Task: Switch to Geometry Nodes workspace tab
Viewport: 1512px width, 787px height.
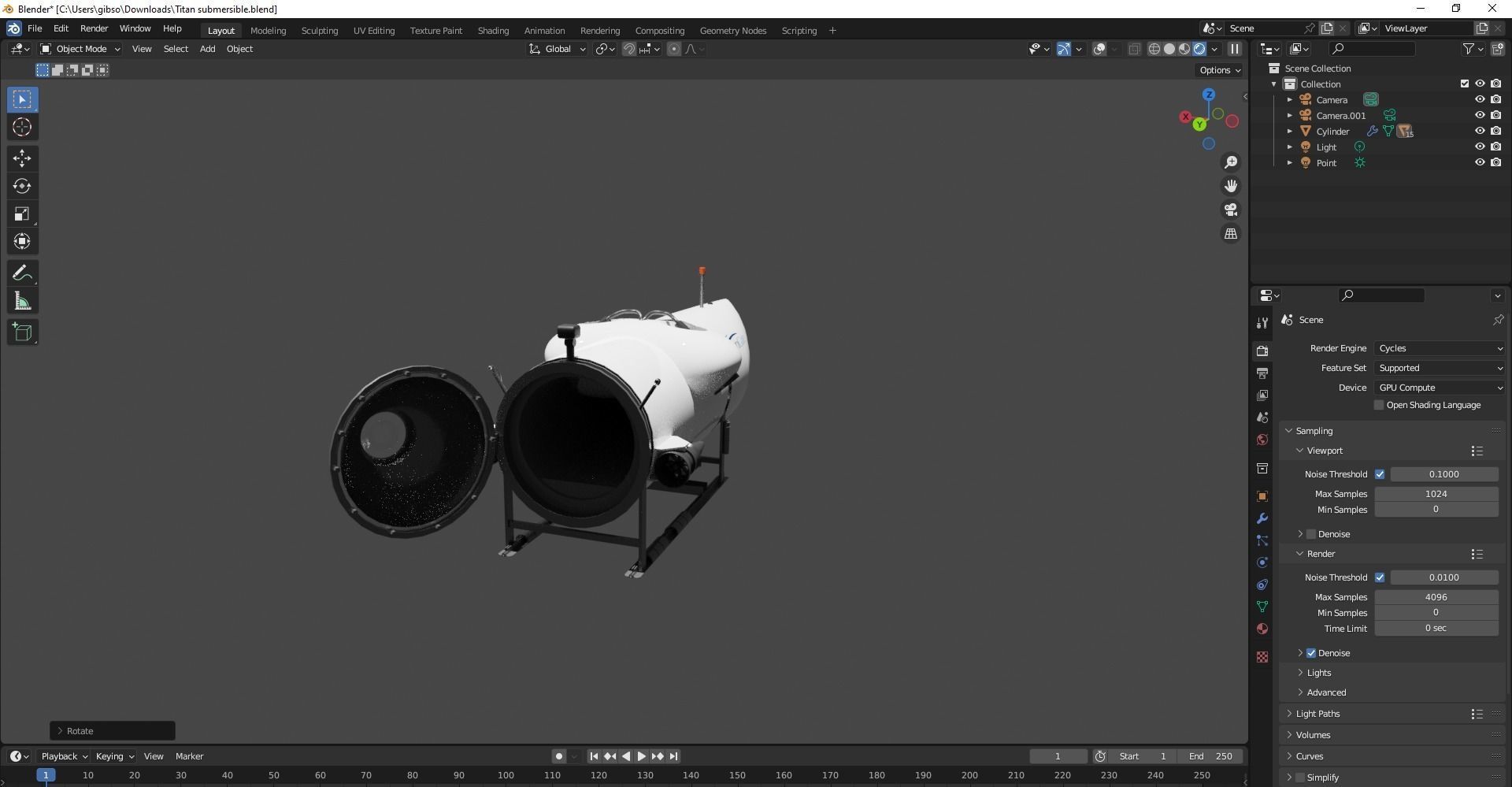Action: point(732,31)
